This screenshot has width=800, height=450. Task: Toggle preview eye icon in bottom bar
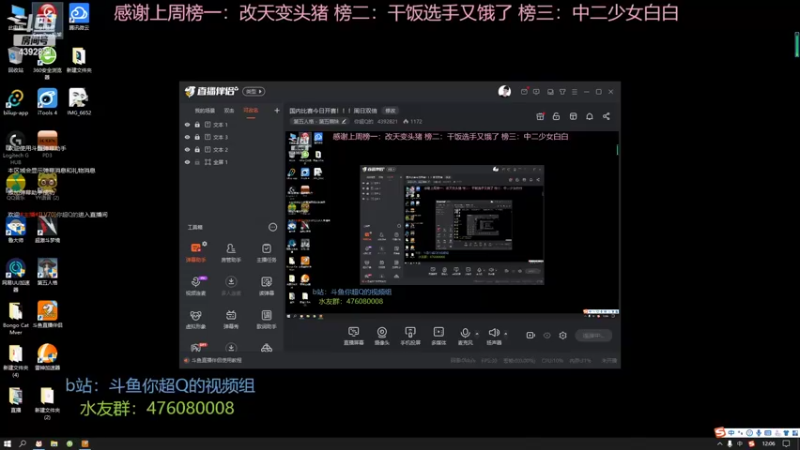click(547, 335)
